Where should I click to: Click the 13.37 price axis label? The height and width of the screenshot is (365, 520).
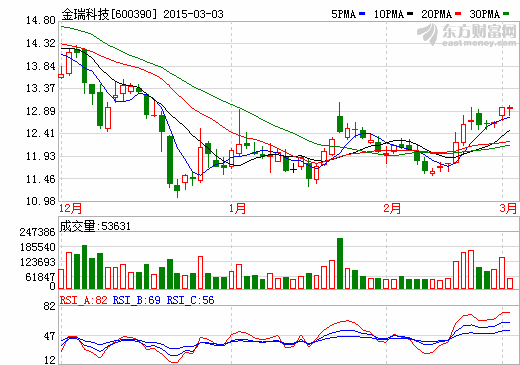(41, 89)
